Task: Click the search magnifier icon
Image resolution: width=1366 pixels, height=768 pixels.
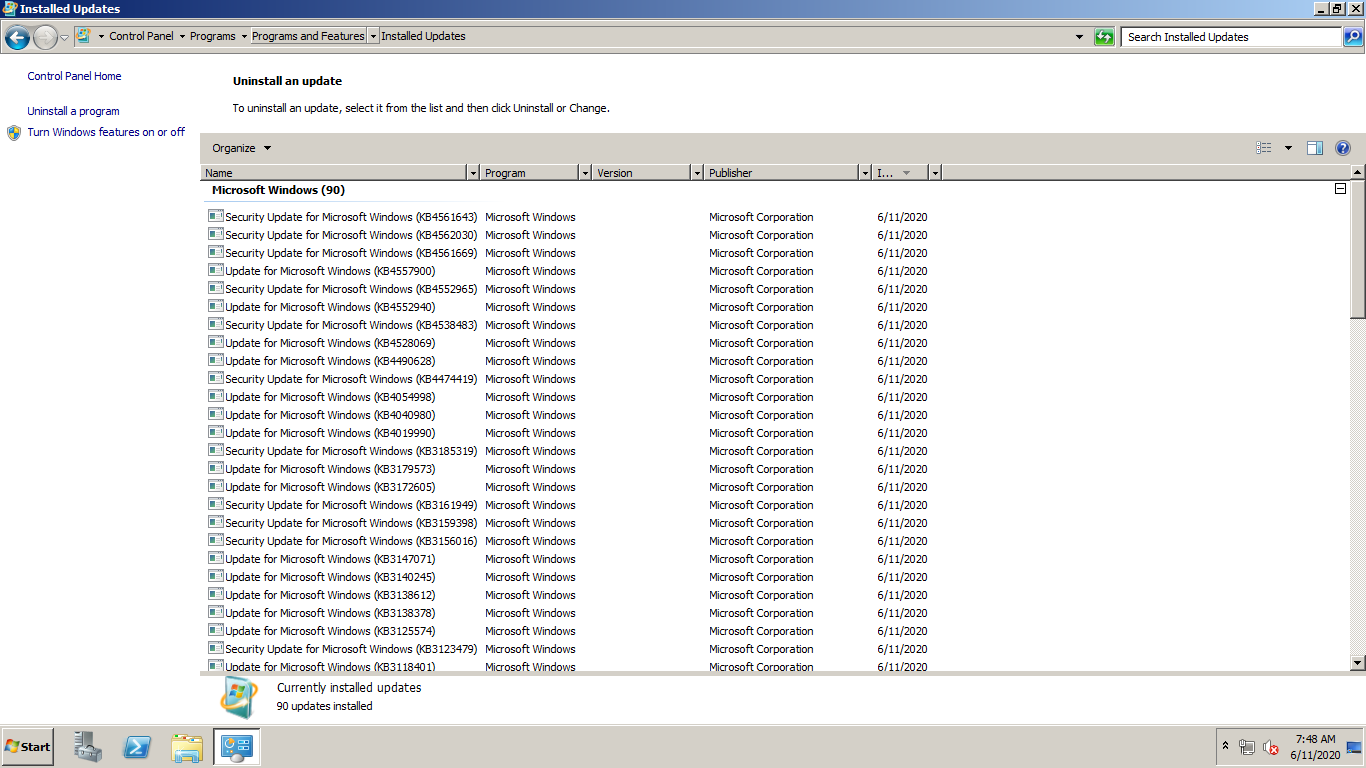Action: (x=1352, y=37)
